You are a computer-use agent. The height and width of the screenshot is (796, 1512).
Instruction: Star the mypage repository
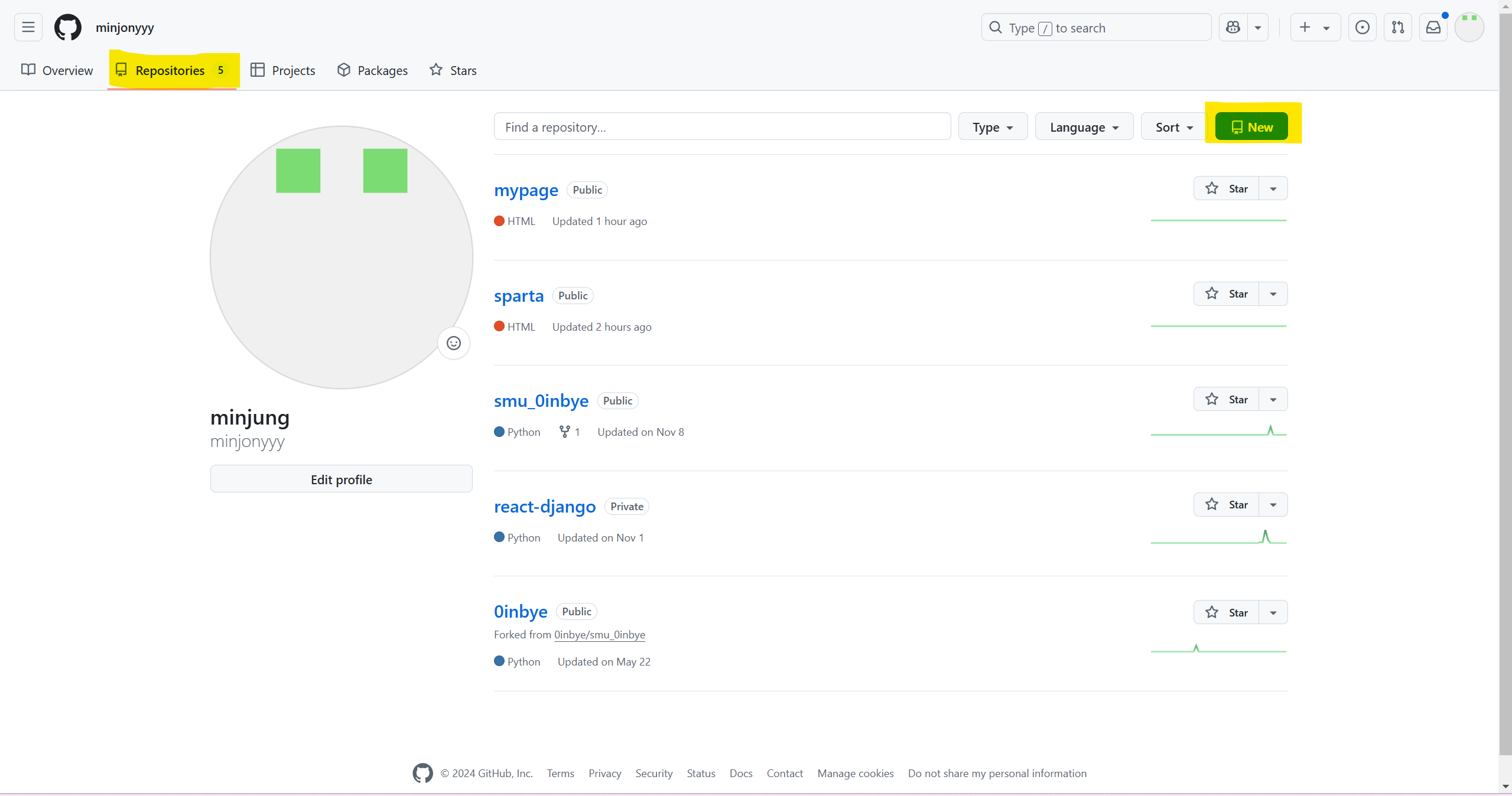click(1226, 189)
